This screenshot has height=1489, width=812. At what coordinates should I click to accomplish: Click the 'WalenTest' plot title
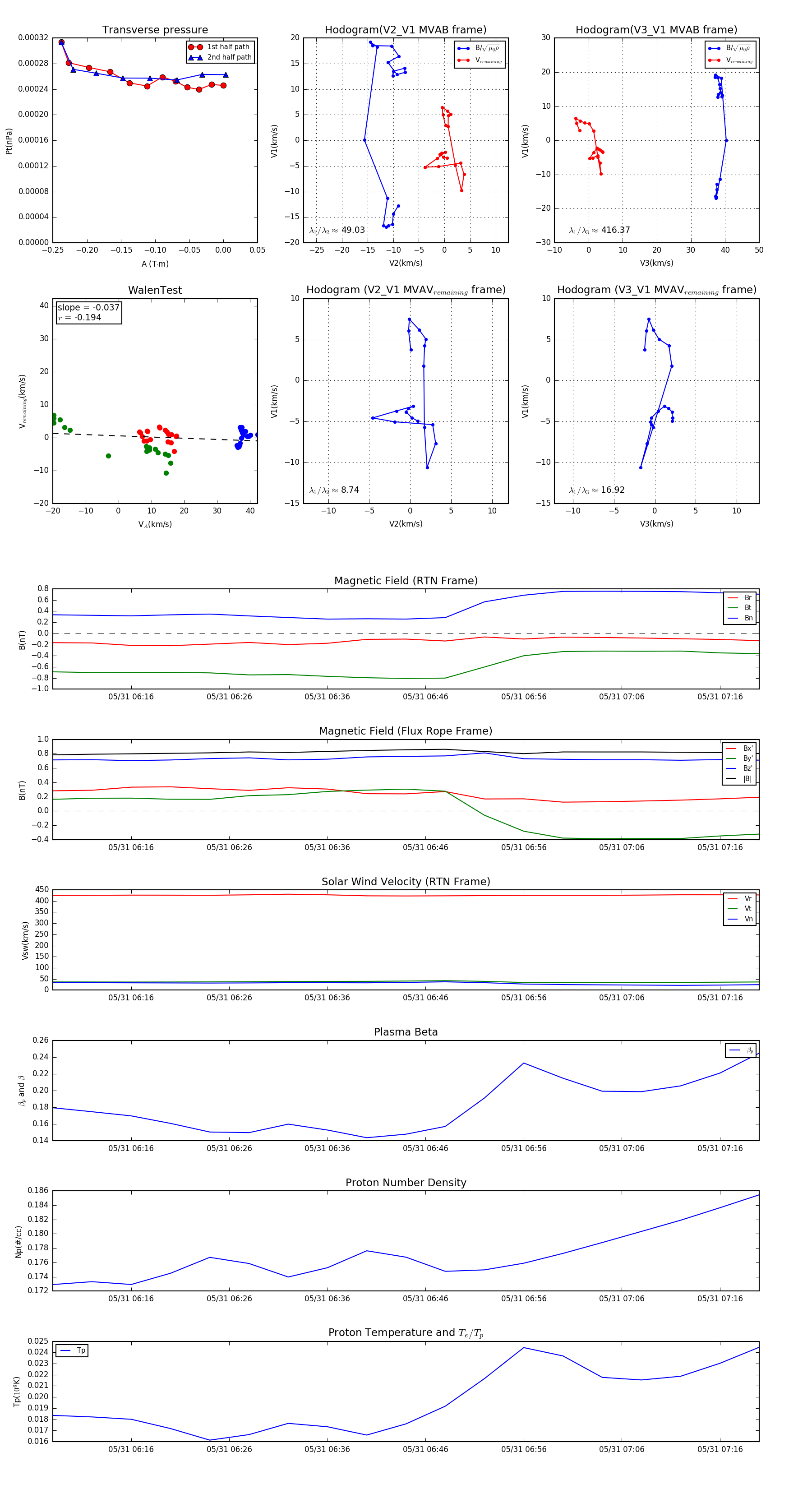[x=155, y=290]
